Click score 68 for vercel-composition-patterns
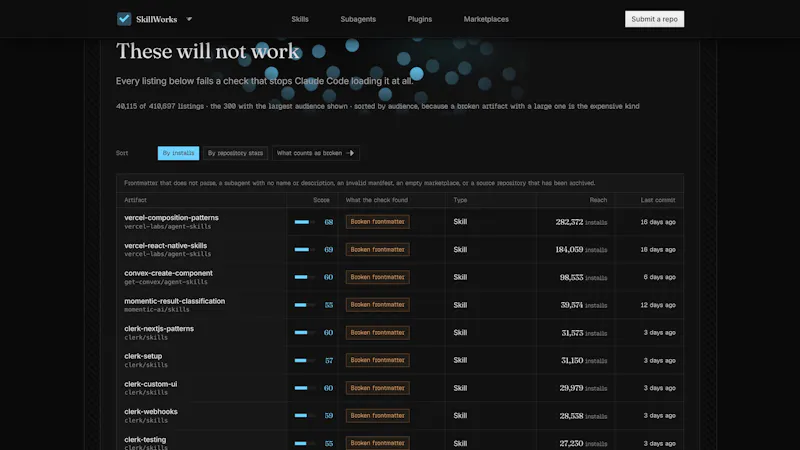The height and width of the screenshot is (450, 800). (329, 222)
